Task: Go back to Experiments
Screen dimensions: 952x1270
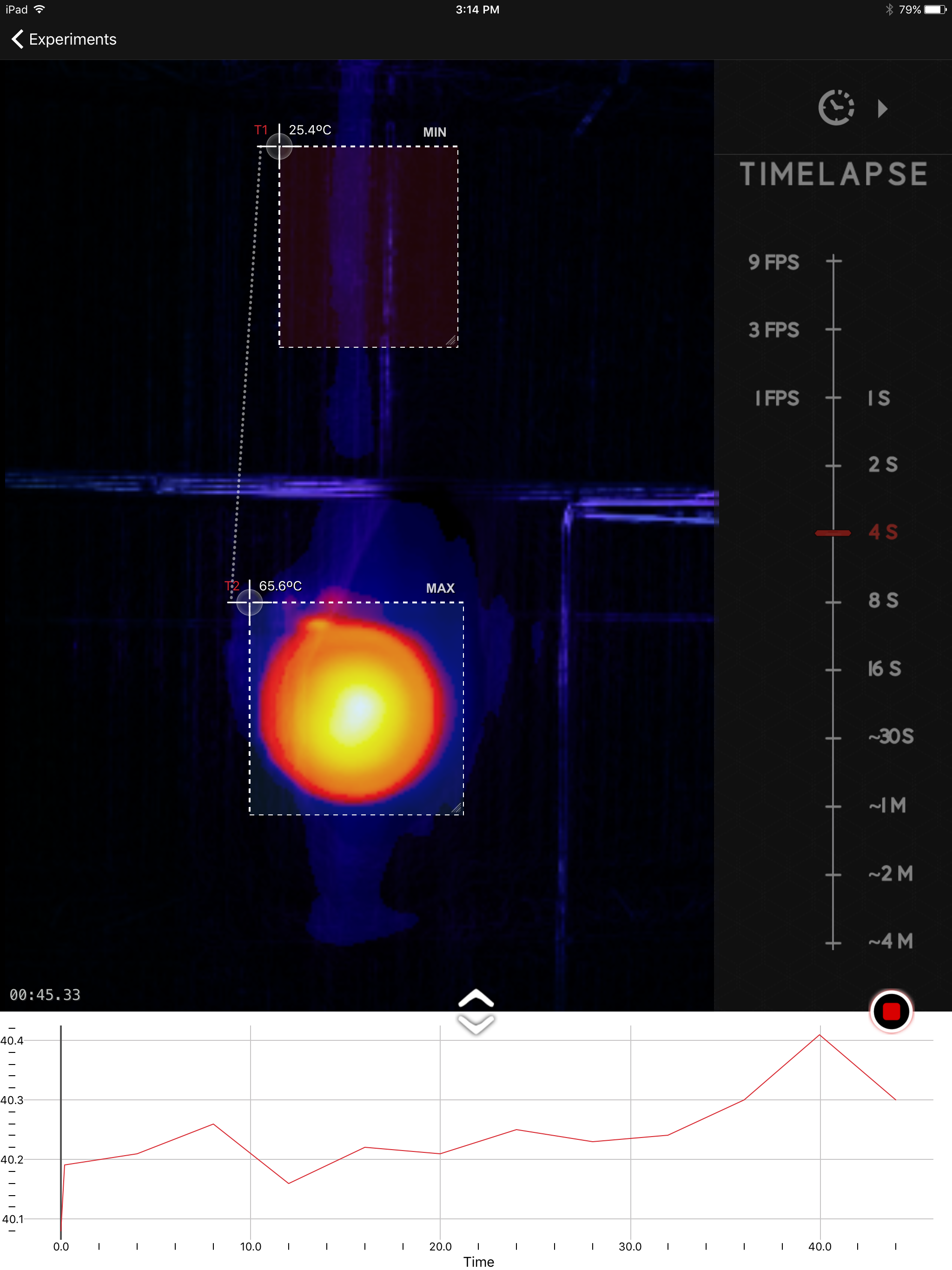Action: click(64, 39)
